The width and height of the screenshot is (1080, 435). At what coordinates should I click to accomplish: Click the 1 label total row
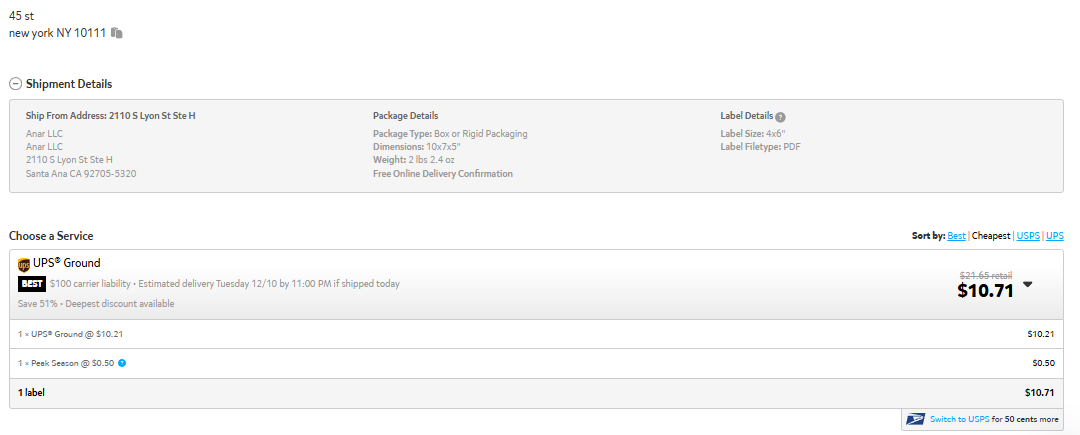pyautogui.click(x=537, y=393)
